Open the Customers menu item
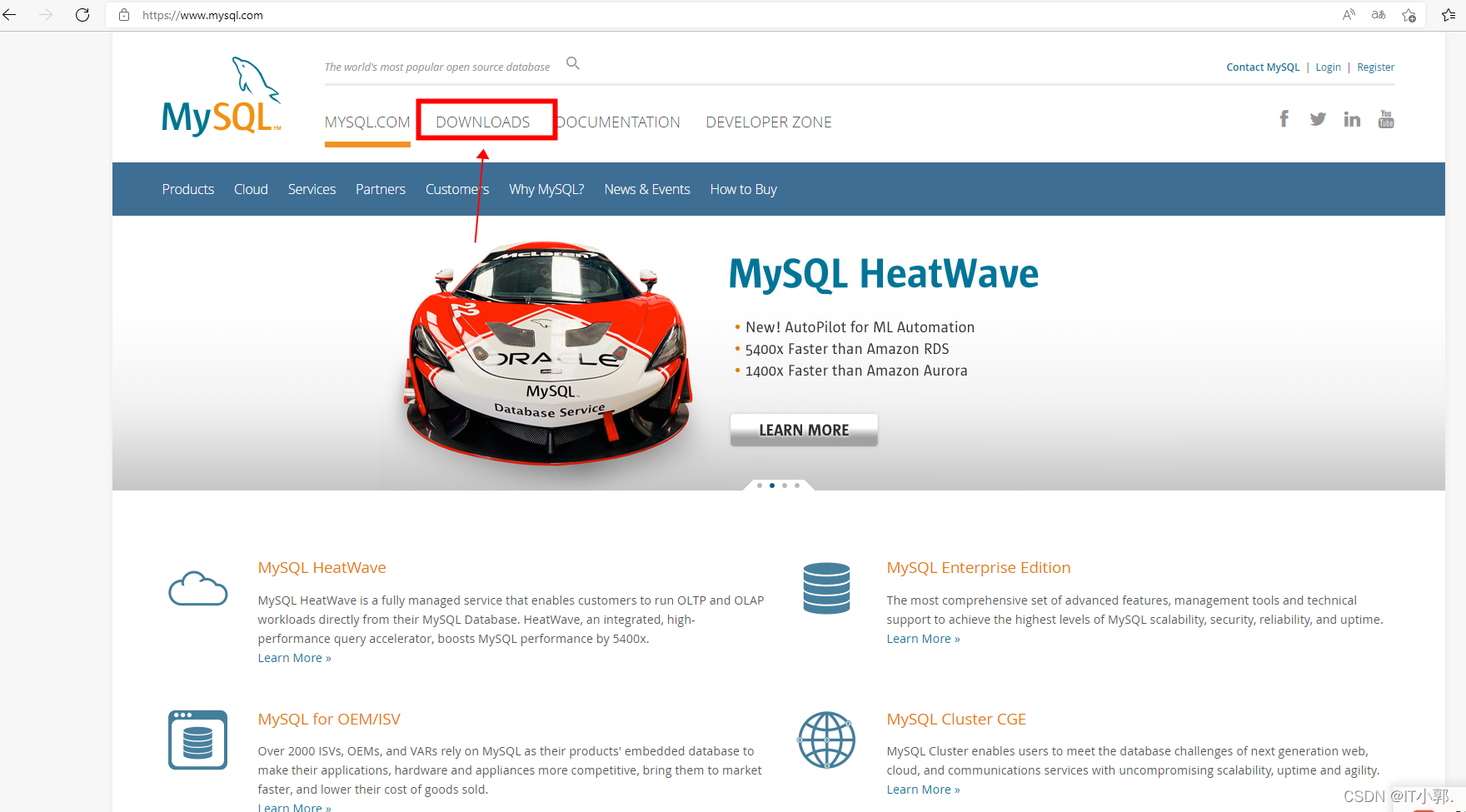 tap(457, 189)
